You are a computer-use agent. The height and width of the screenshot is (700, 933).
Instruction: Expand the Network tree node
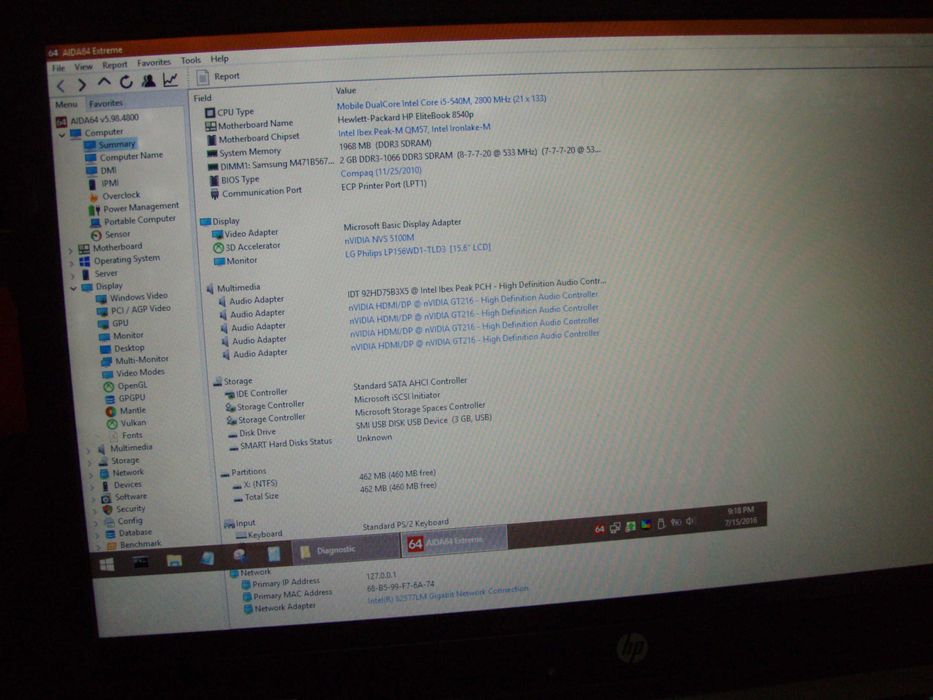[x=91, y=475]
